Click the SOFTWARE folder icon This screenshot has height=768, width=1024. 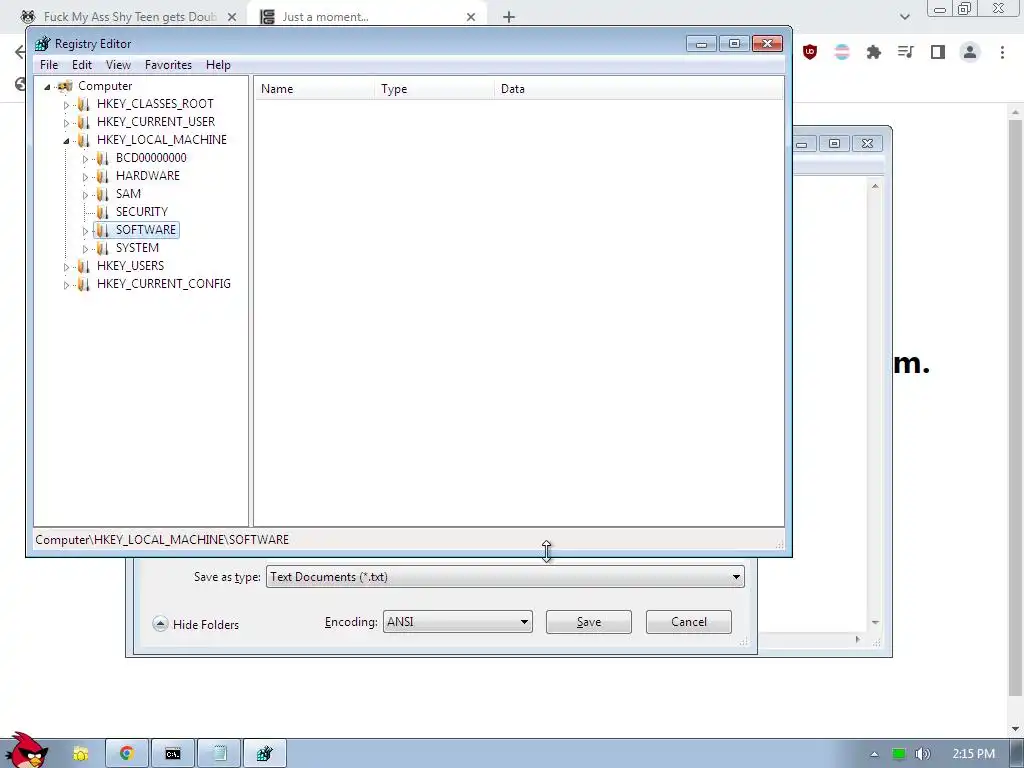[x=102, y=230]
